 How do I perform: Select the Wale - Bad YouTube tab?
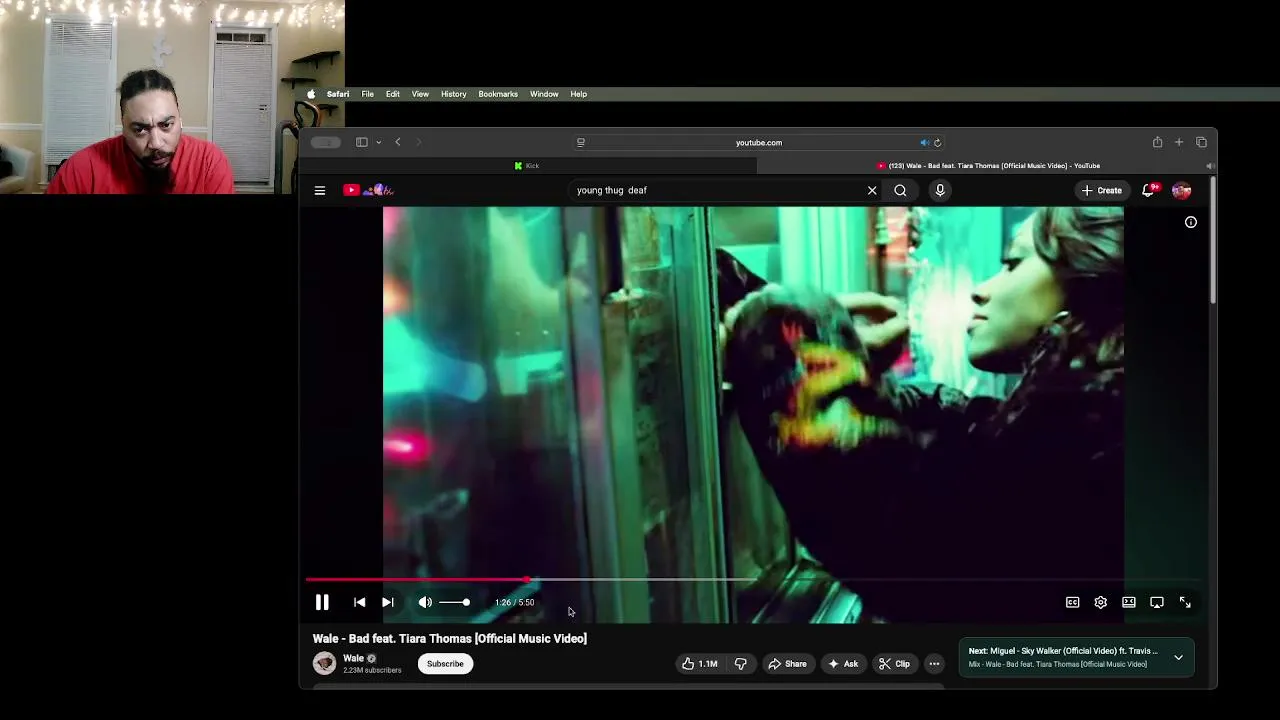[988, 166]
